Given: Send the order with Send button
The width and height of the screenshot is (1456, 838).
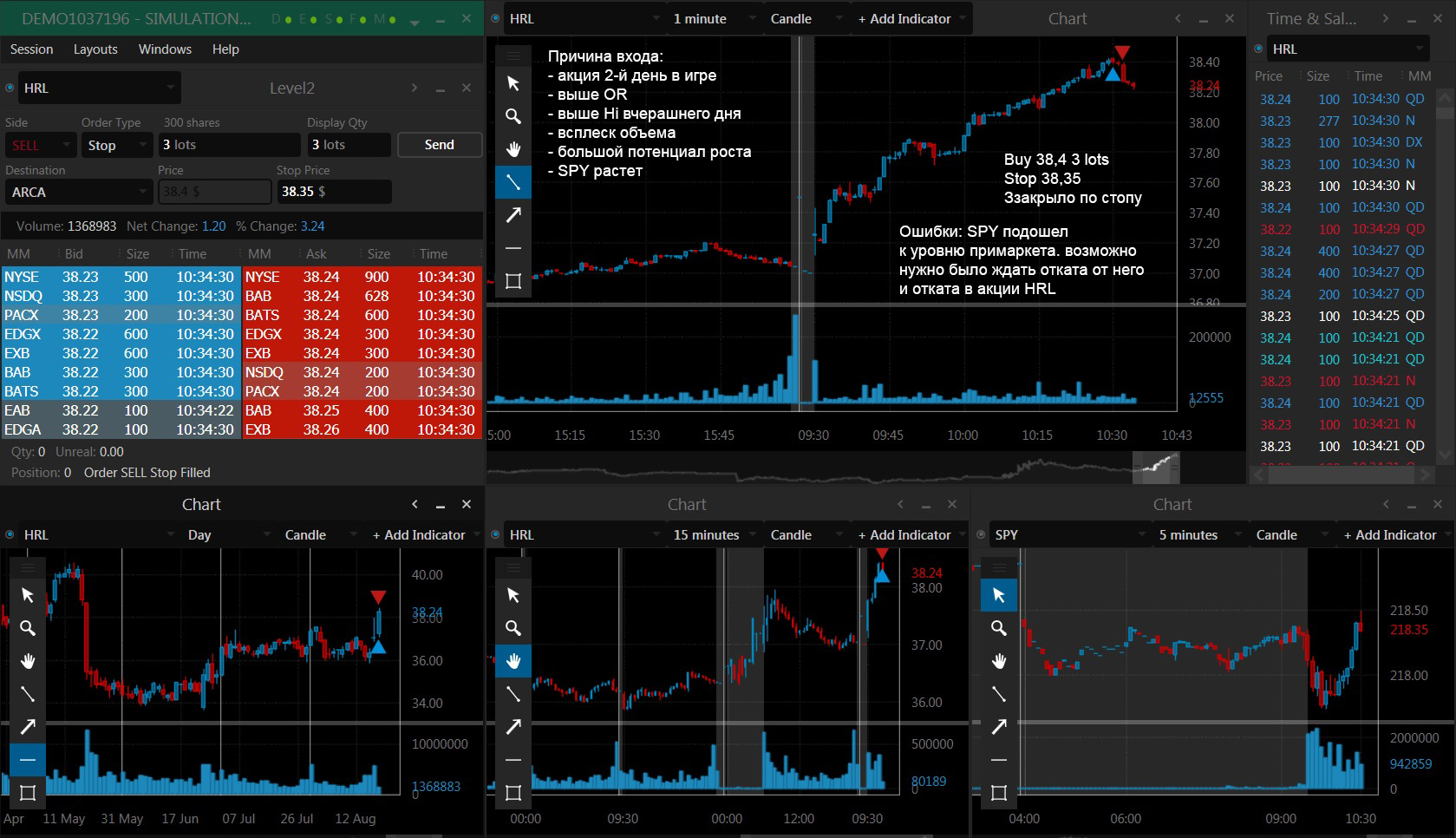Looking at the screenshot, I should point(440,145).
